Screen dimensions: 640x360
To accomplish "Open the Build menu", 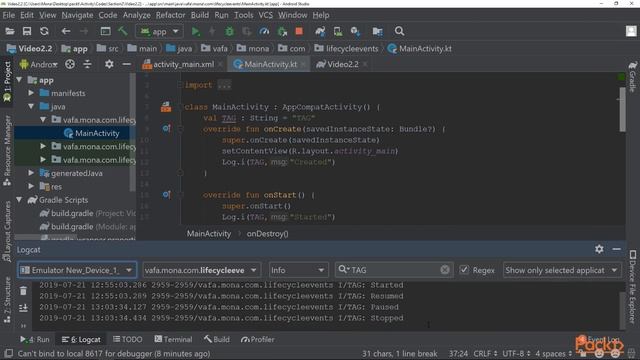I will pyautogui.click(x=200, y=15).
